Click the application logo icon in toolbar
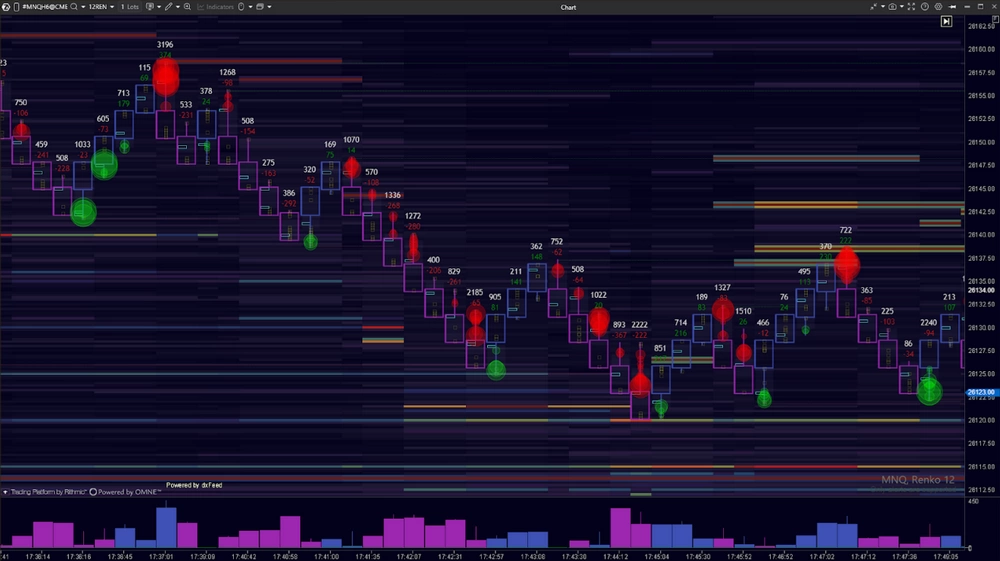 point(6,6)
